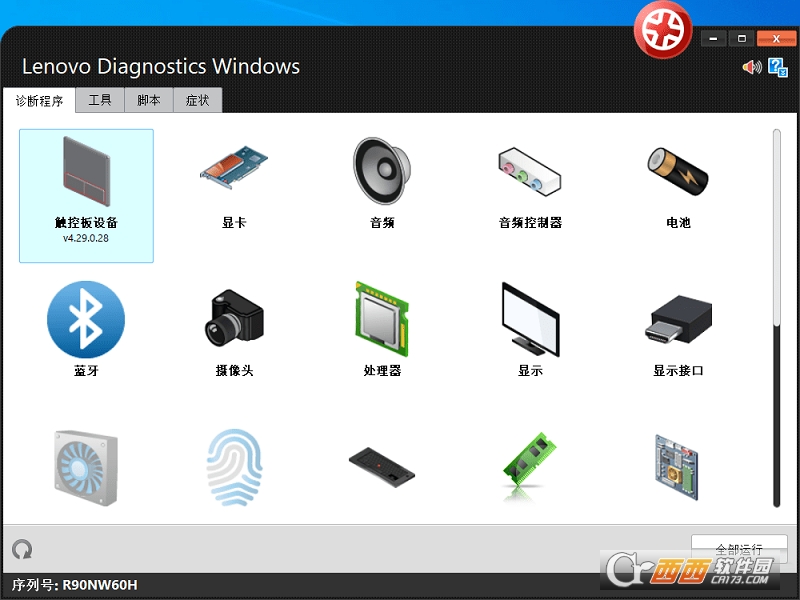Click the vertical scrollbar of the module list
Viewport: 800px width, 600px height.
pos(777,318)
